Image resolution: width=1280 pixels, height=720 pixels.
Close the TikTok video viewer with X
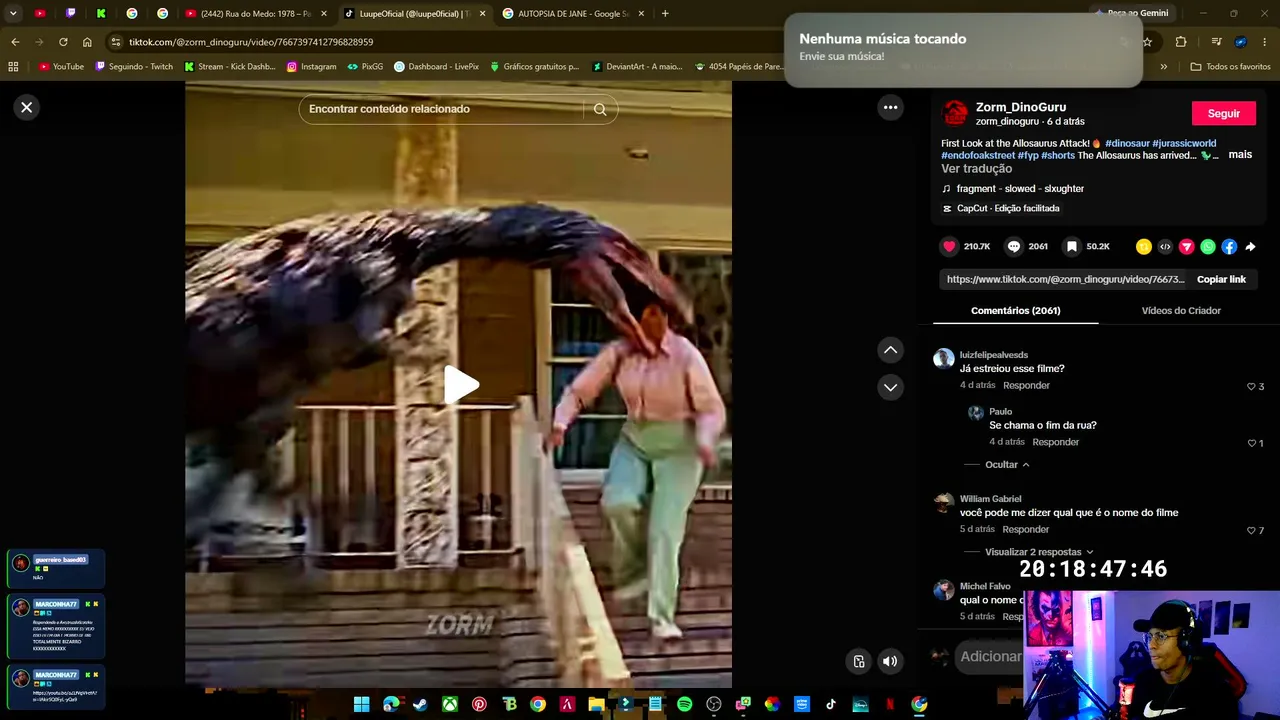[27, 107]
